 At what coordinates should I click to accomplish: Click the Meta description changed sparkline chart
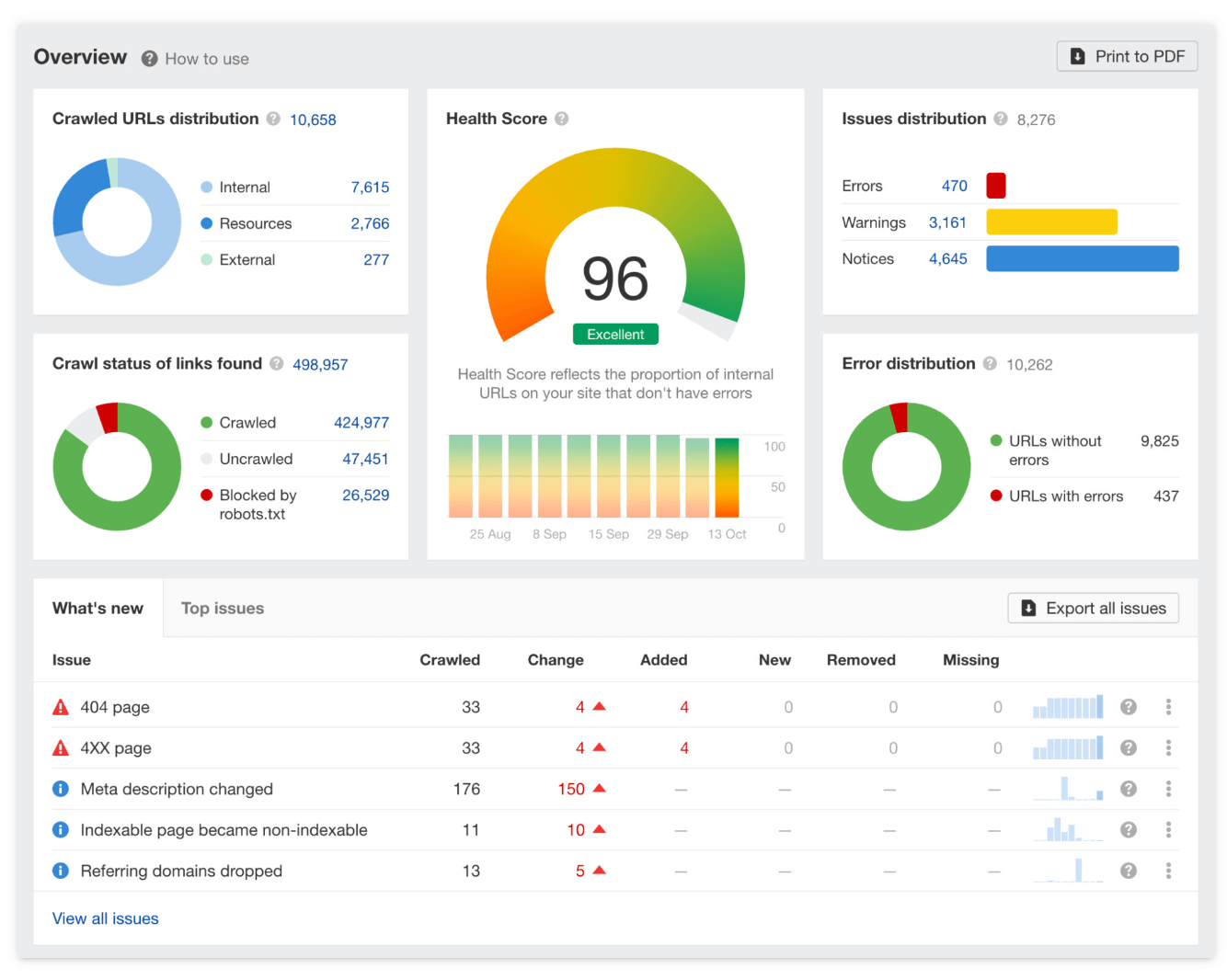pyautogui.click(x=1068, y=789)
